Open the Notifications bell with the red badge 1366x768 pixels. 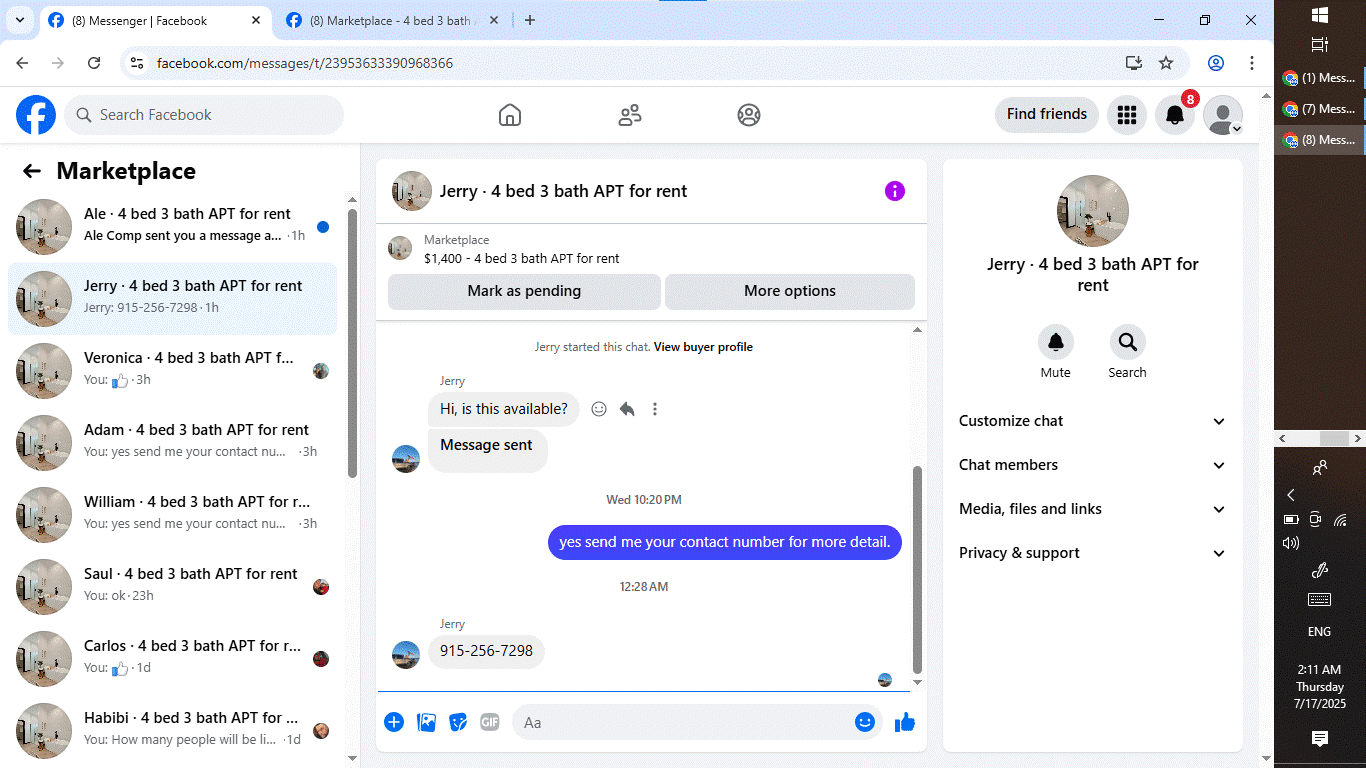[x=1175, y=115]
